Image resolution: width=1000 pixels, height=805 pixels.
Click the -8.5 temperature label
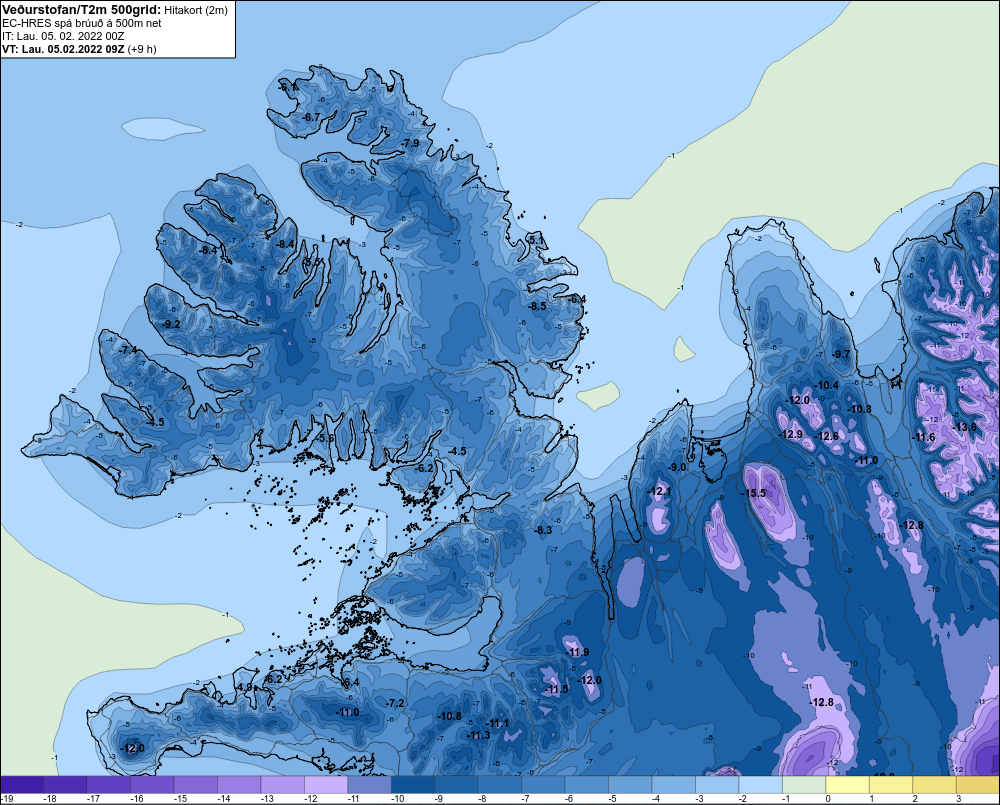537,306
